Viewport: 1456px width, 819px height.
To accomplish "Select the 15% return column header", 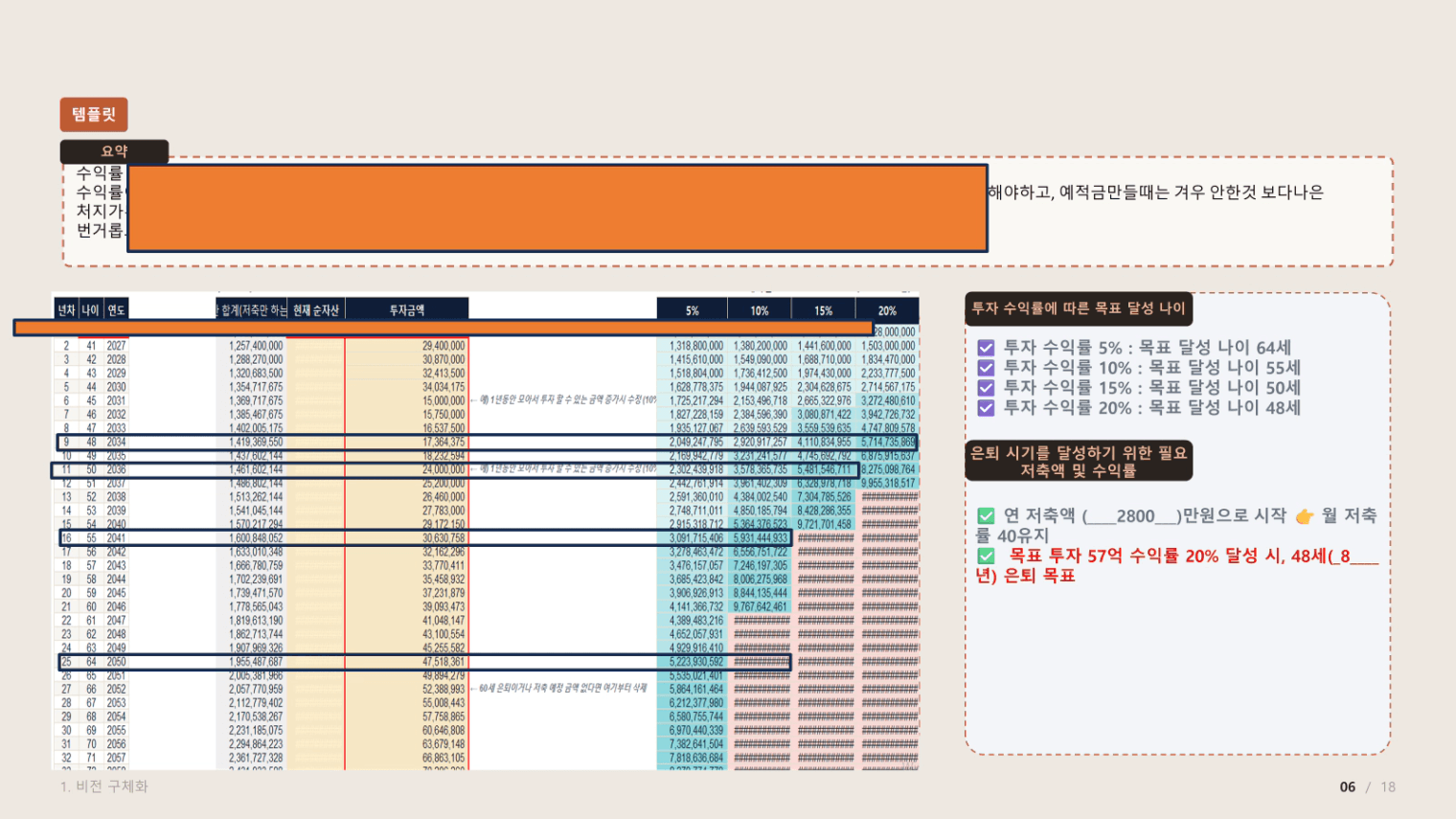I will click(x=824, y=310).
